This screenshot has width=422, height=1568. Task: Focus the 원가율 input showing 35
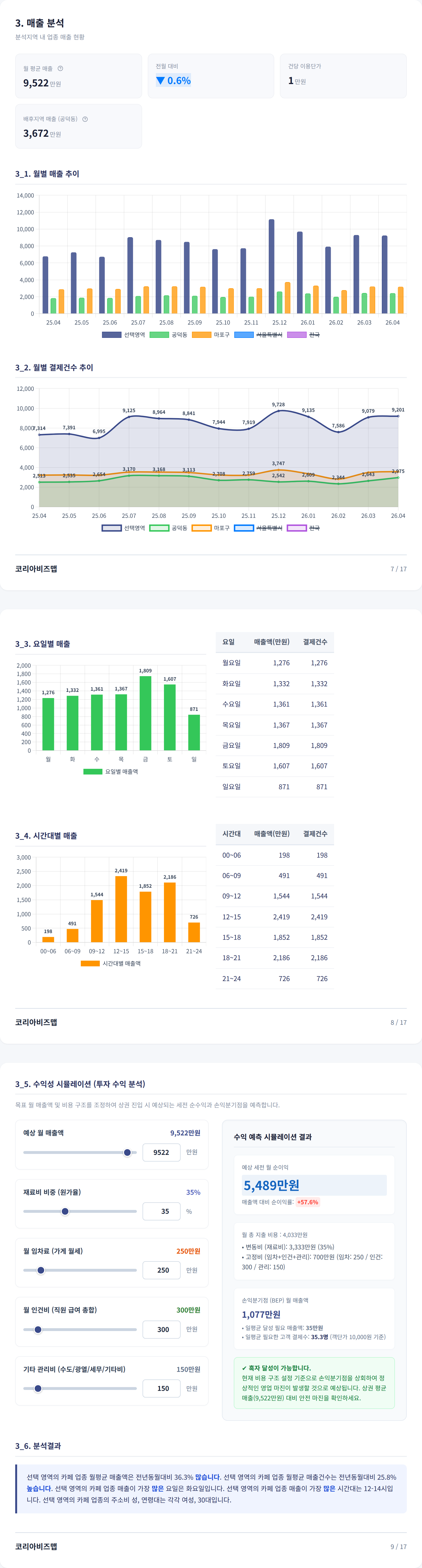click(x=161, y=1211)
